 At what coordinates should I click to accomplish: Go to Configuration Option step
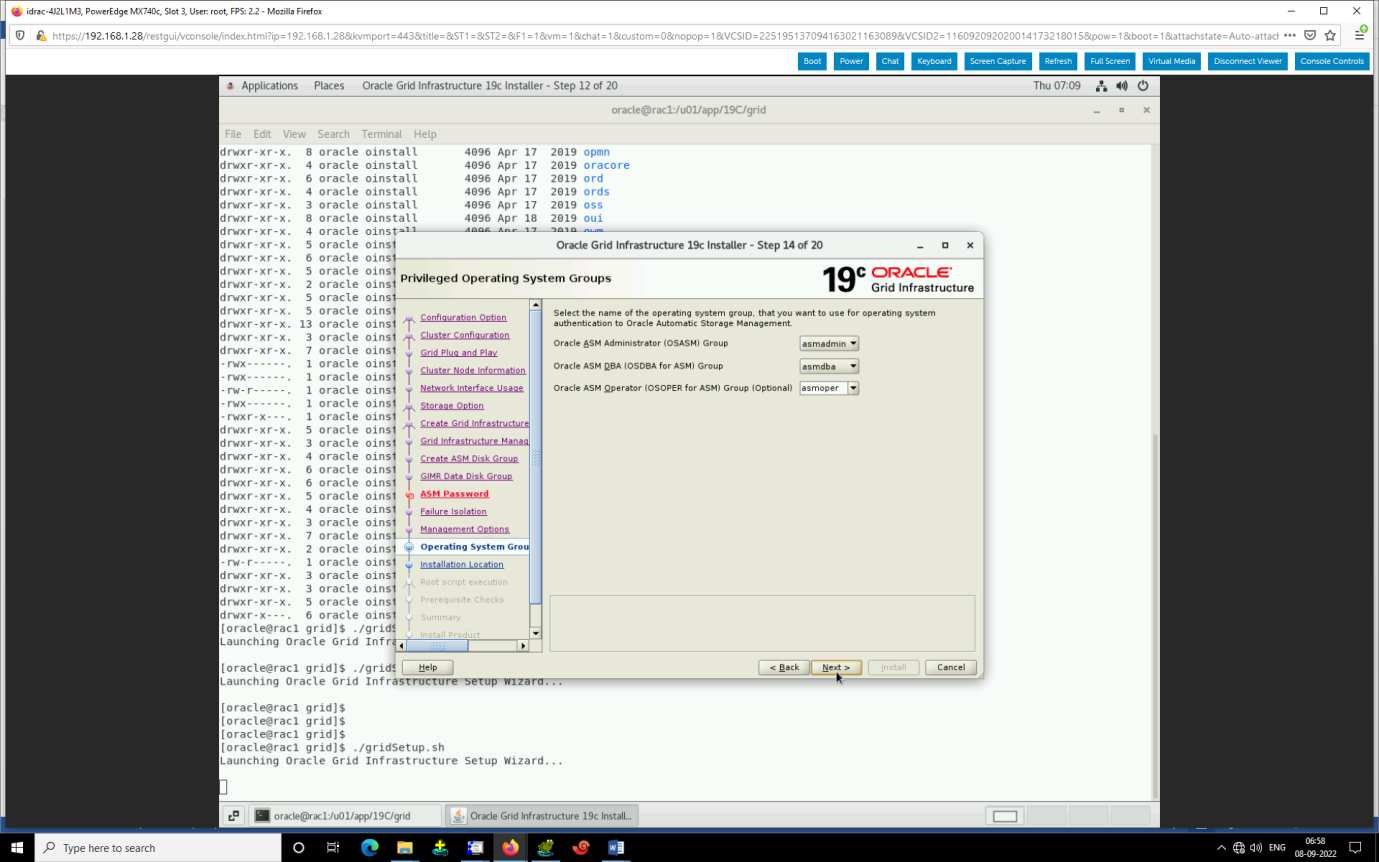[463, 318]
